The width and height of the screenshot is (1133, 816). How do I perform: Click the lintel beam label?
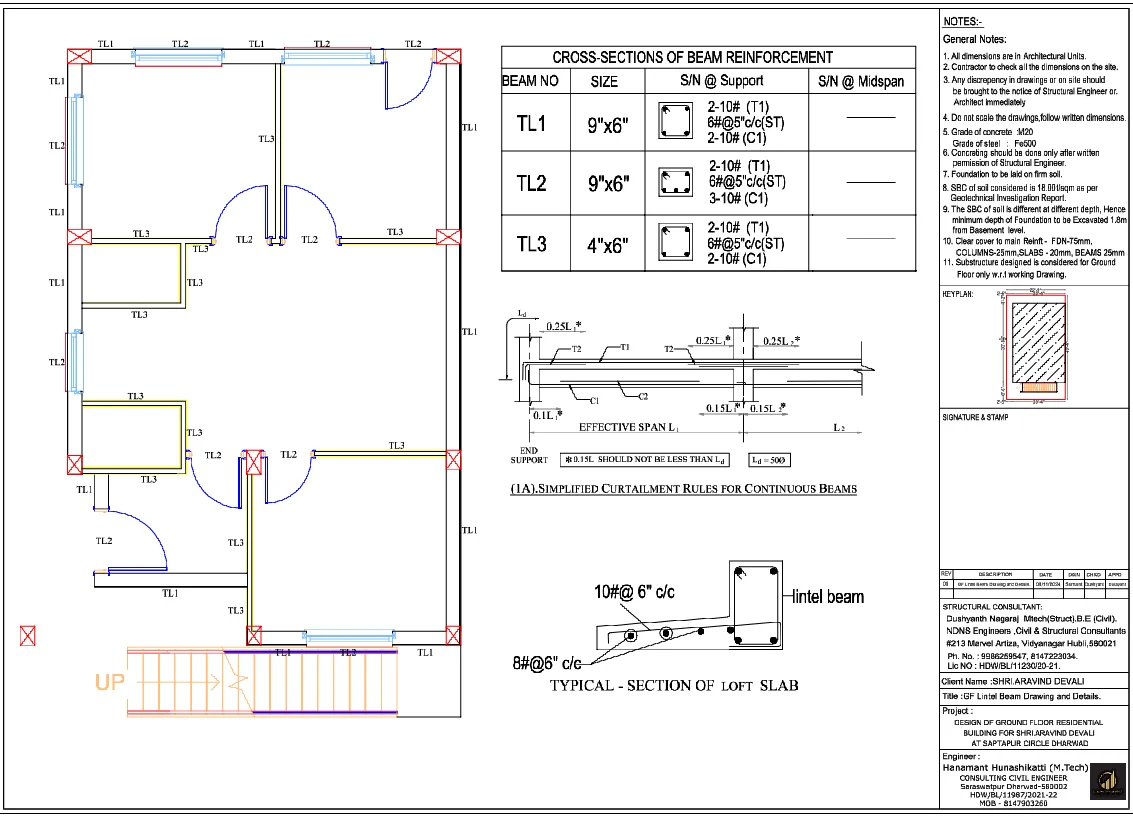click(x=828, y=597)
